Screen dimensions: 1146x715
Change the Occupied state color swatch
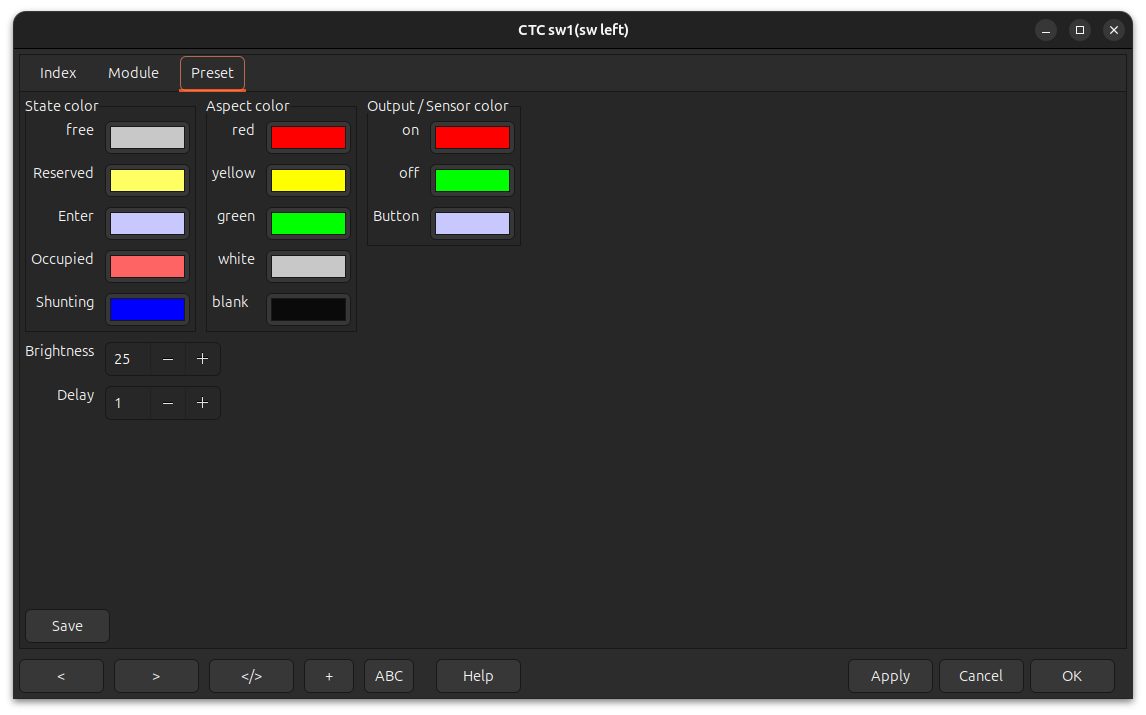(x=147, y=266)
